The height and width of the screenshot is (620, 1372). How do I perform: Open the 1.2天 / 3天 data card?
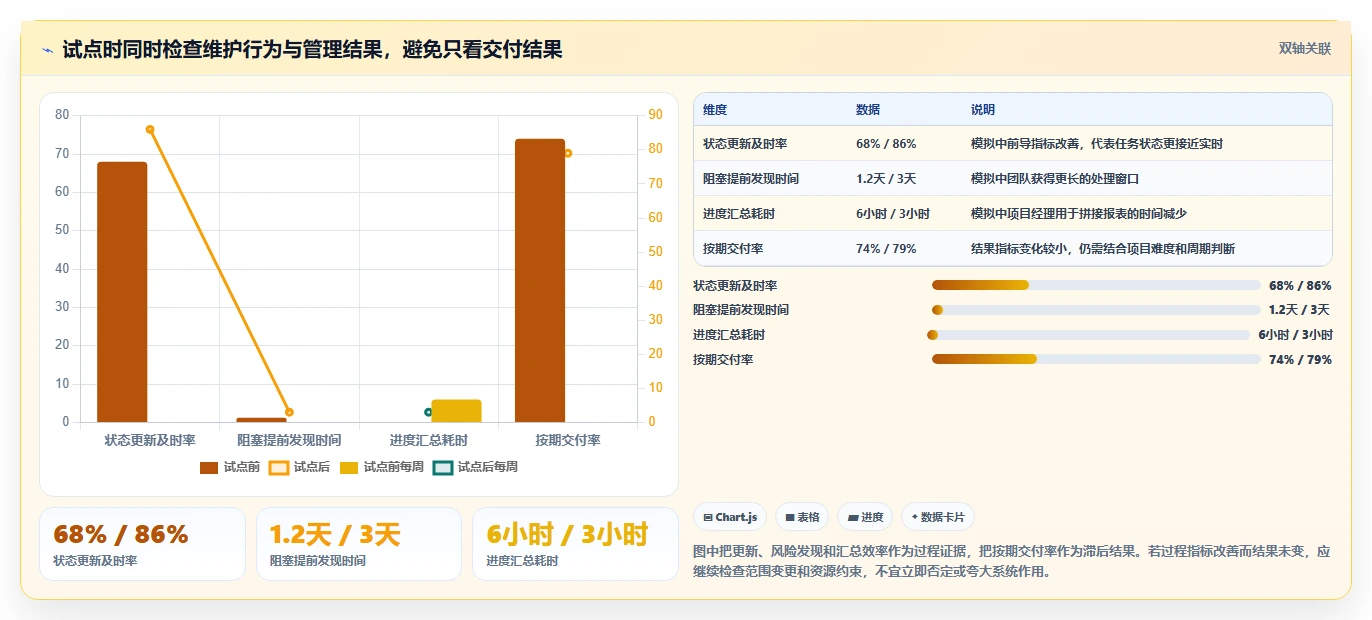[x=359, y=544]
